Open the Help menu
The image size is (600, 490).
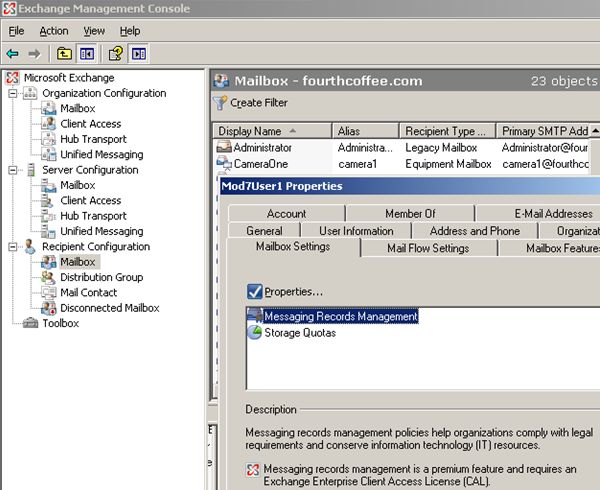[130, 31]
